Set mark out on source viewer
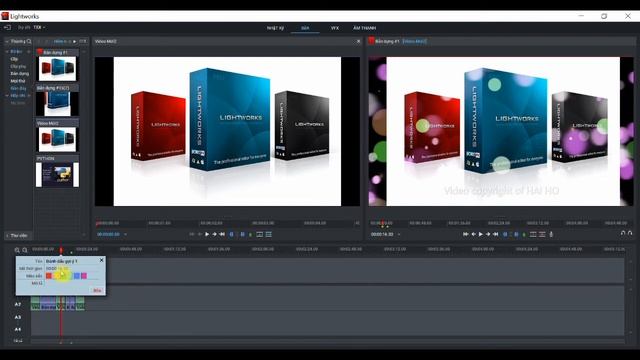Viewport: 640px width, 360px height. [242, 234]
